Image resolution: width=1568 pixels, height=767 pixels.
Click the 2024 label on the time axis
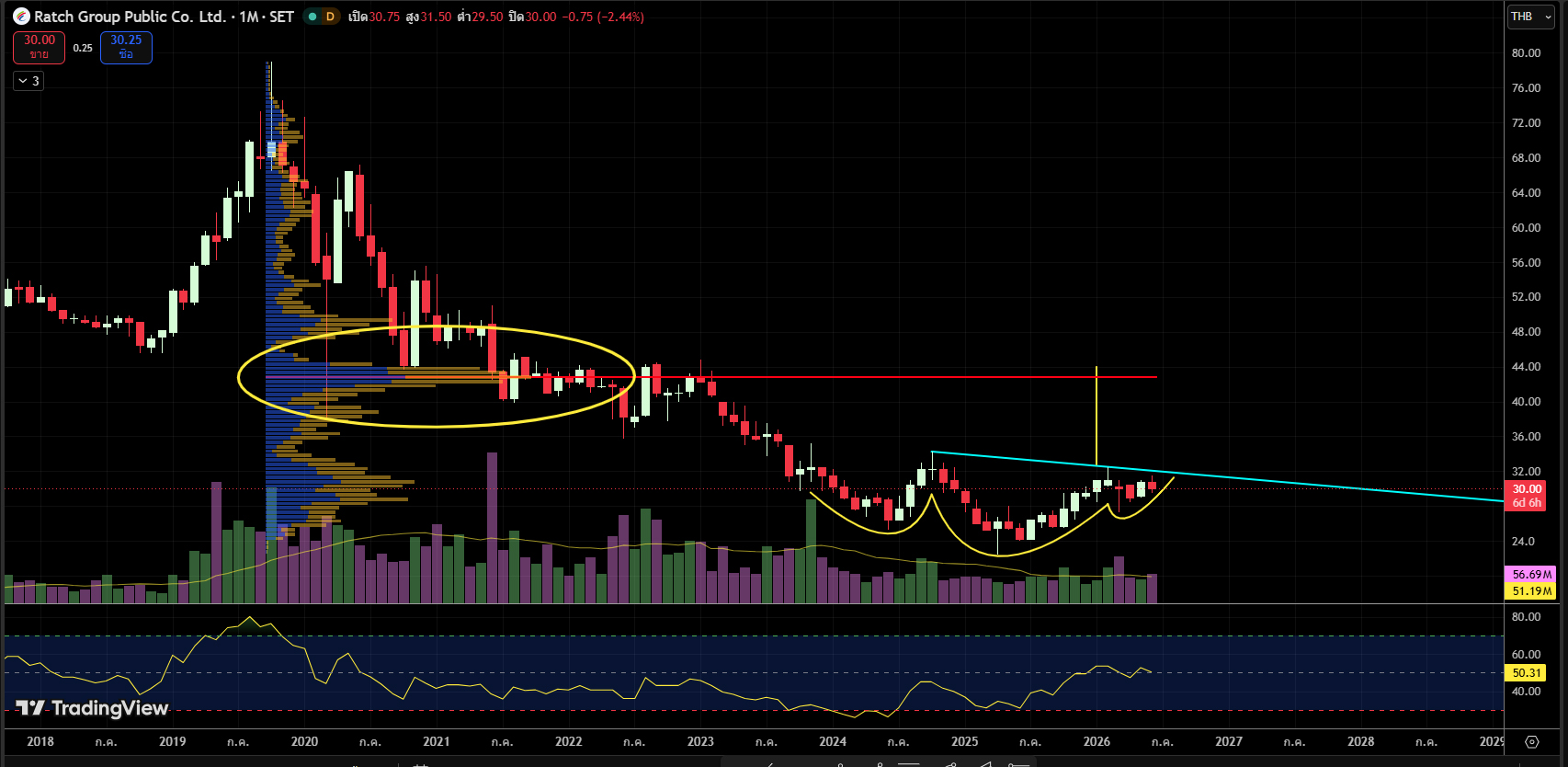[833, 741]
